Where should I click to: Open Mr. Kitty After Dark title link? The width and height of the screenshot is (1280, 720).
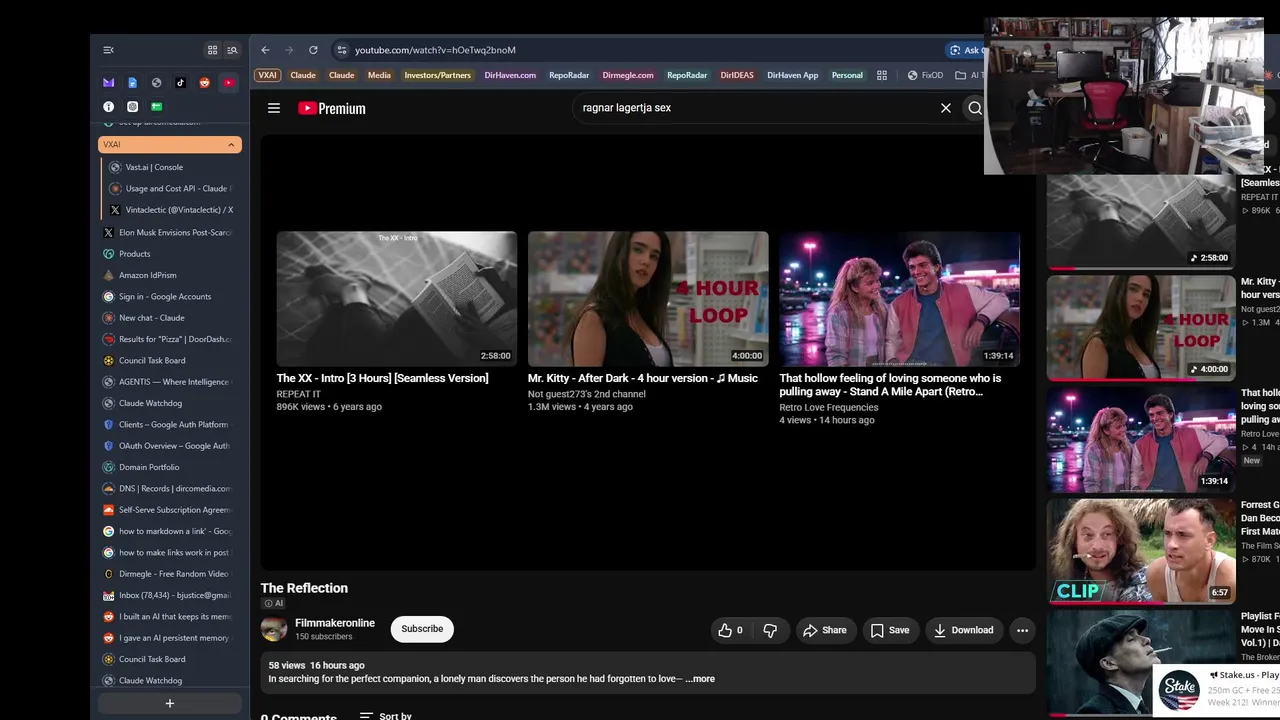(643, 378)
